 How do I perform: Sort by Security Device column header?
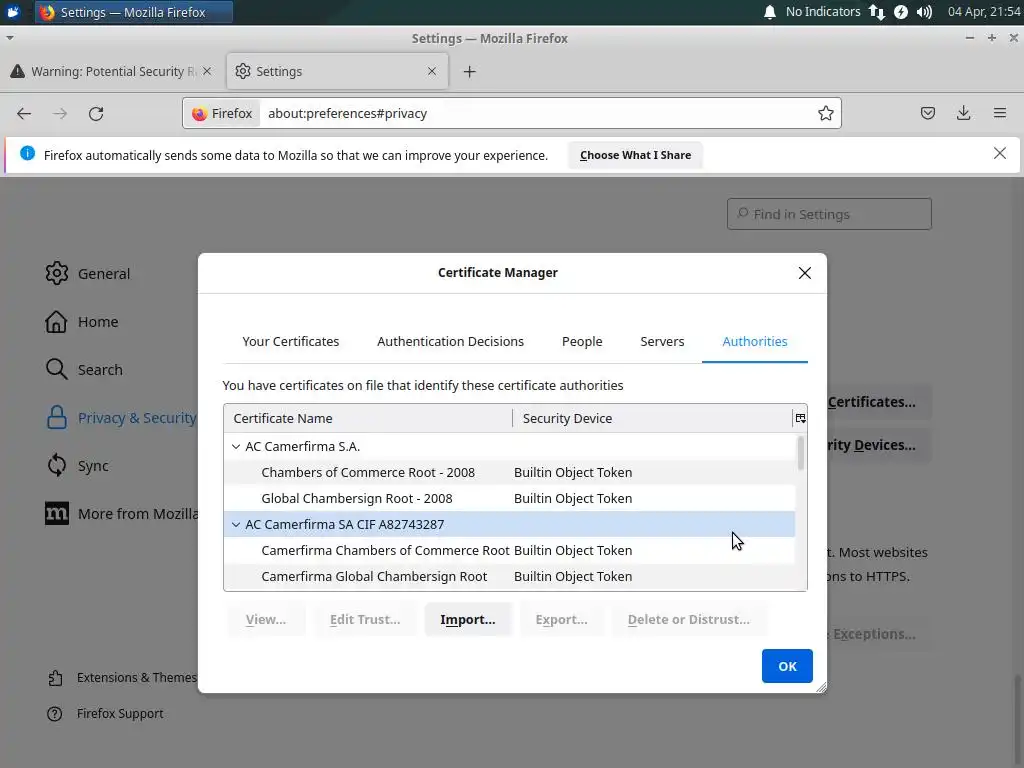pyautogui.click(x=652, y=419)
